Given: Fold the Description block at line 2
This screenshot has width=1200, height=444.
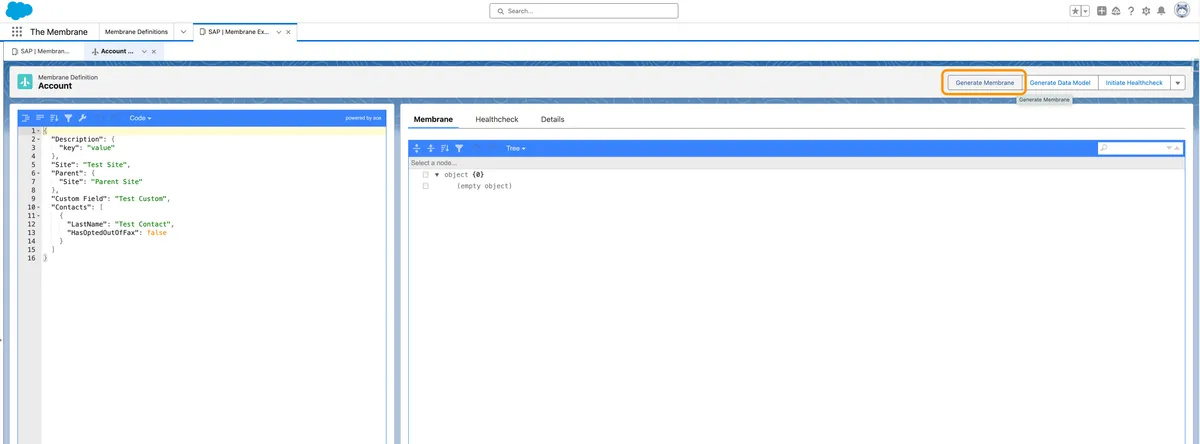Looking at the screenshot, I should [x=39, y=139].
